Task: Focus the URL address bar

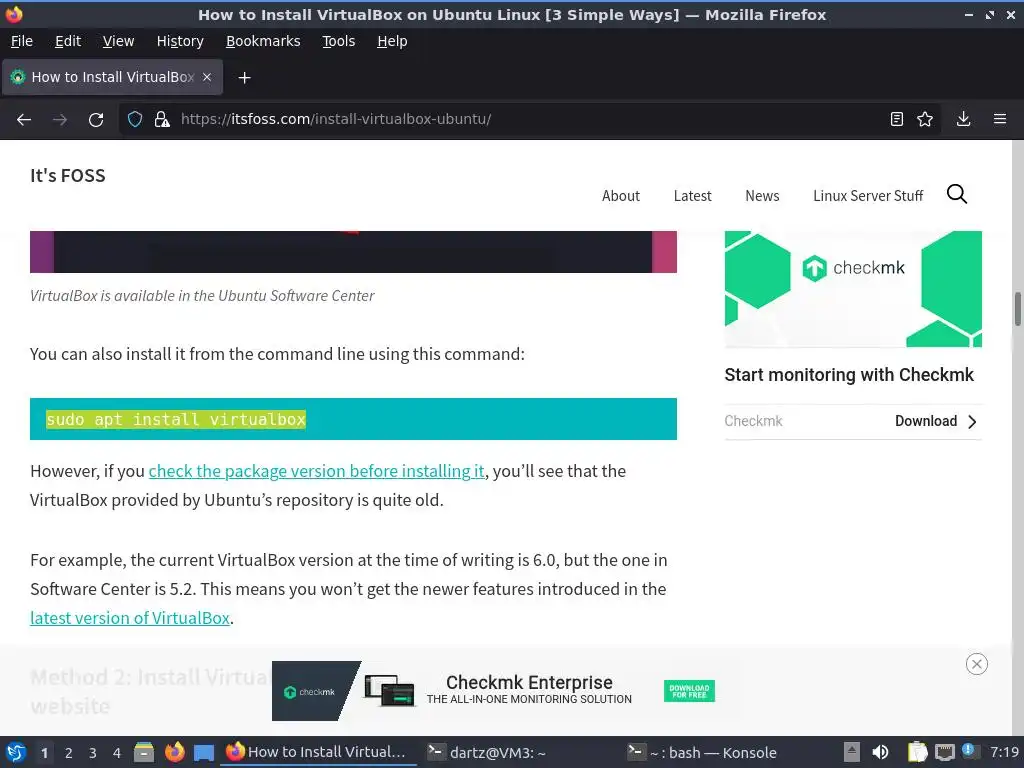Action: pyautogui.click(x=529, y=119)
